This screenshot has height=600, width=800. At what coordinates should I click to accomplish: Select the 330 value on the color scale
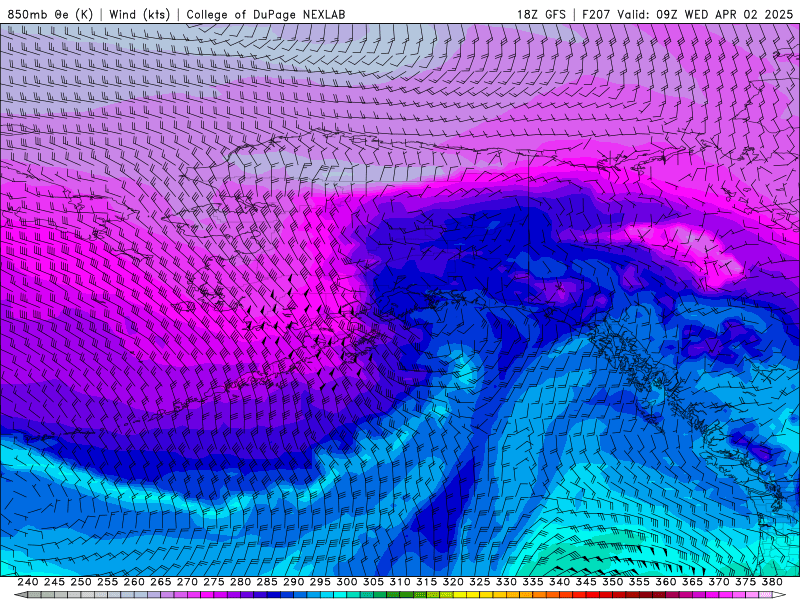click(x=506, y=582)
